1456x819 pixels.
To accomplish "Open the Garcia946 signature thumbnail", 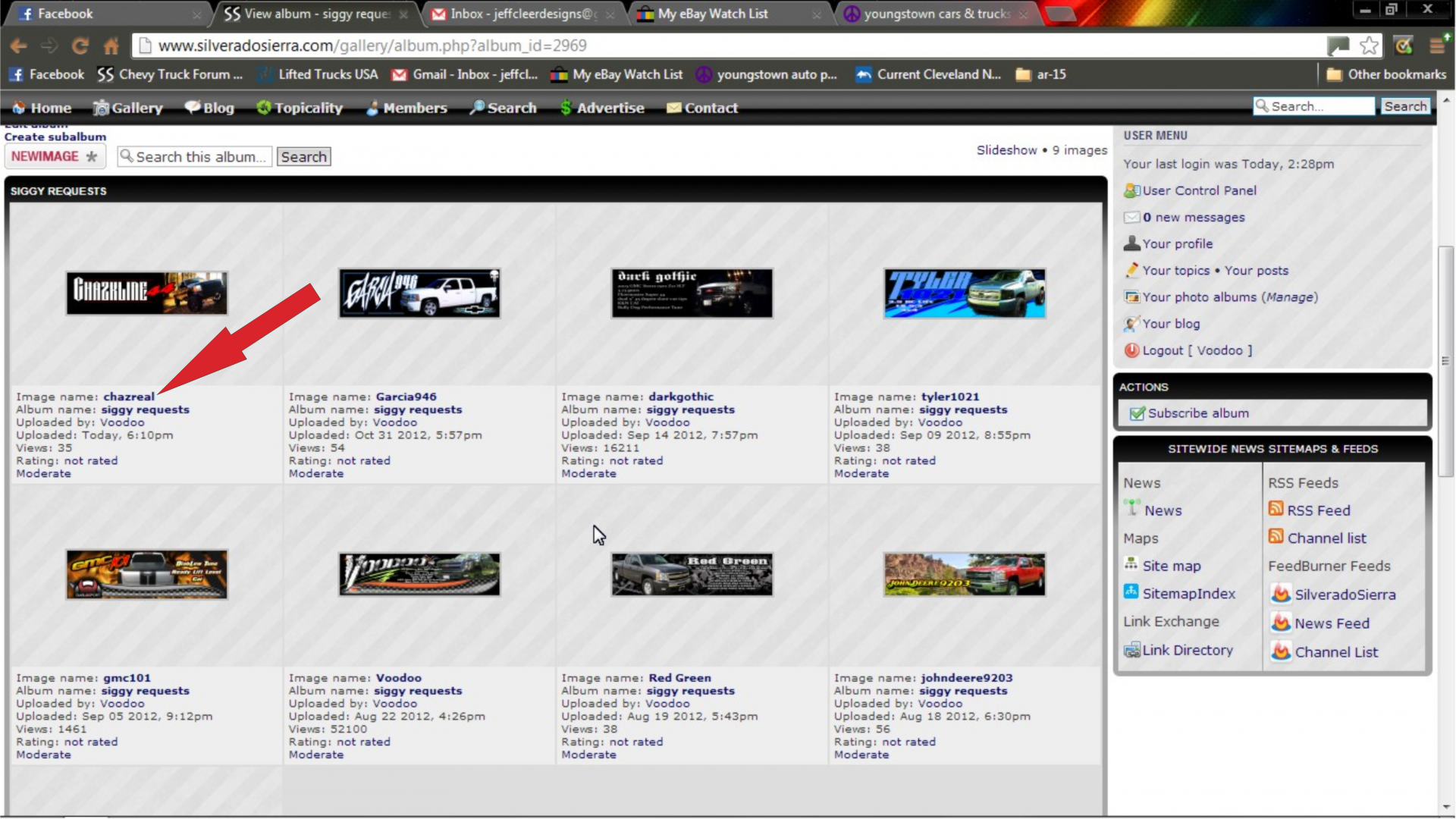I will click(x=419, y=293).
